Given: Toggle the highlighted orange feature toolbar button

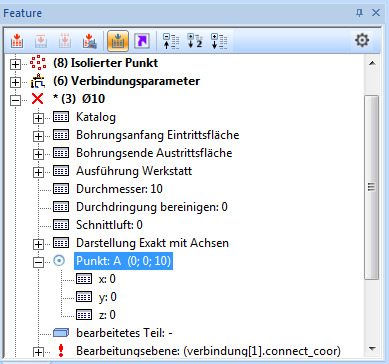Looking at the screenshot, I should pos(118,41).
